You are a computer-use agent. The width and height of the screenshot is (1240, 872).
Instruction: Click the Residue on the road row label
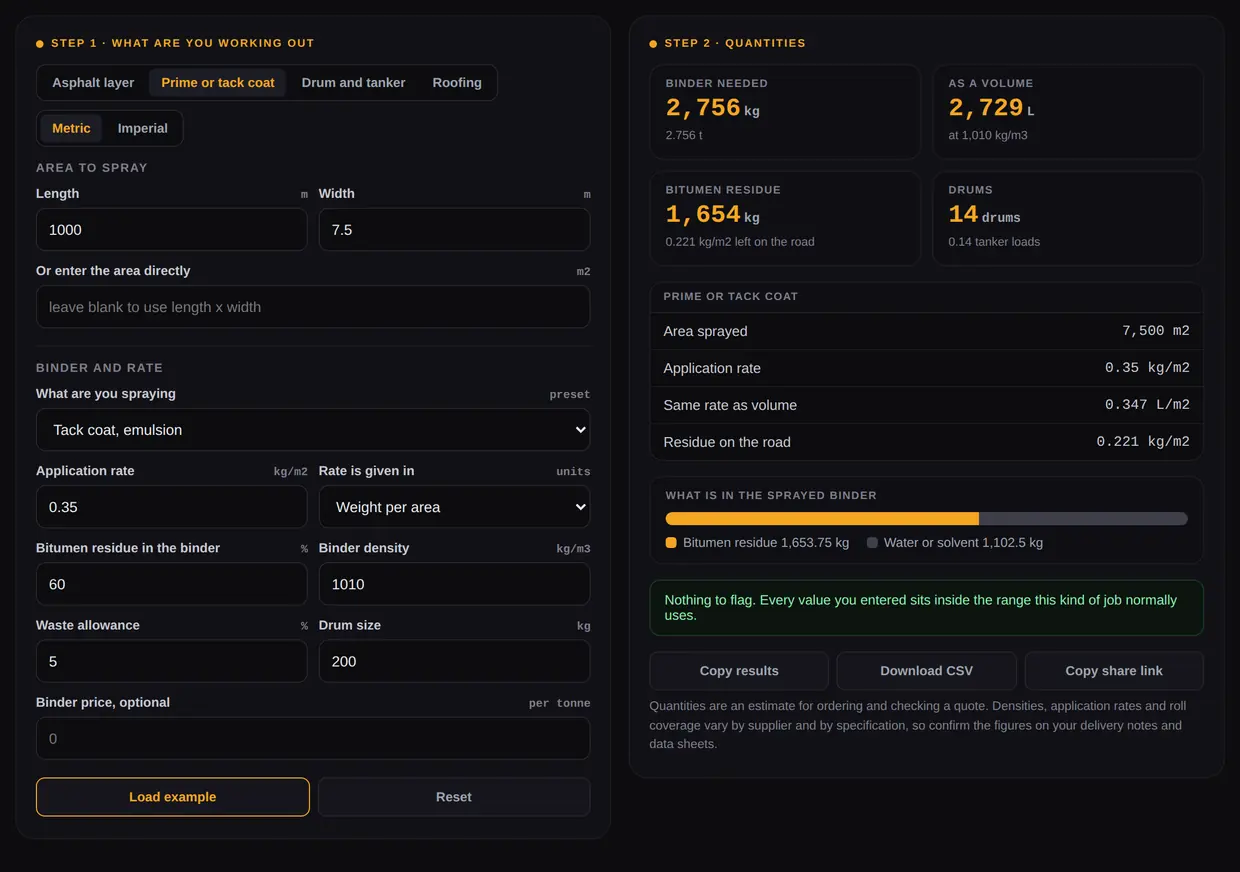click(x=727, y=442)
